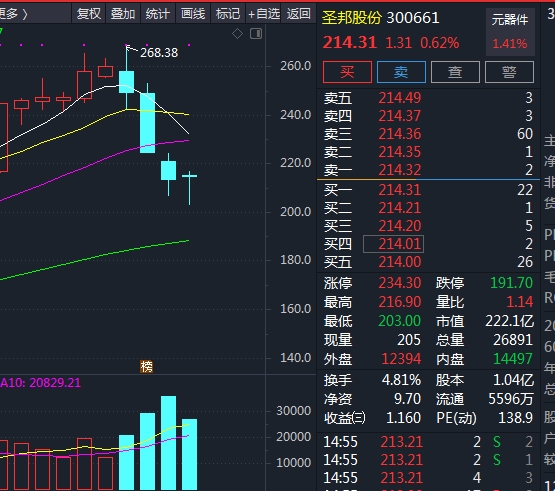Click stock code 300661

click(413, 18)
